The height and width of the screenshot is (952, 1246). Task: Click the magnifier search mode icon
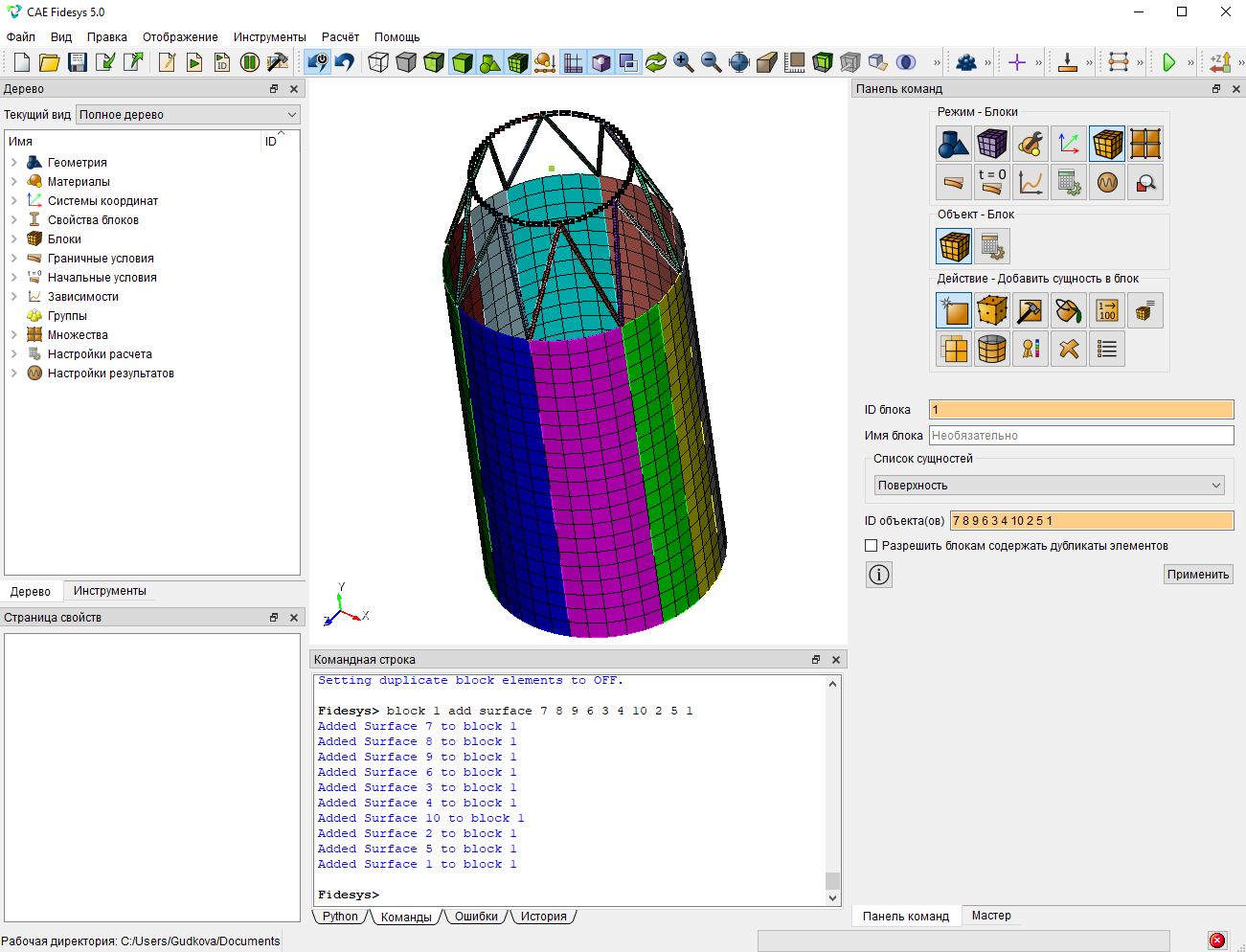click(x=1145, y=182)
